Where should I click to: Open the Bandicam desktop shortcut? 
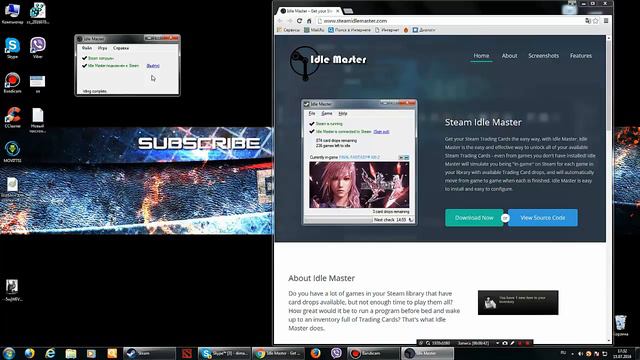click(12, 83)
